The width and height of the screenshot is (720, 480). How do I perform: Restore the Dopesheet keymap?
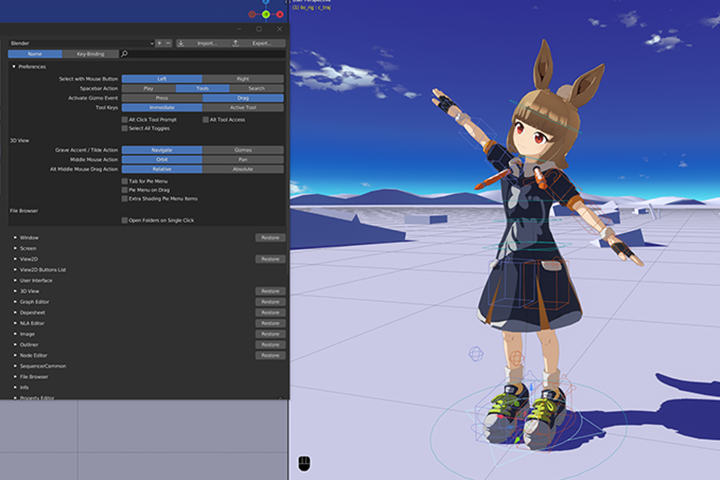pyautogui.click(x=270, y=312)
